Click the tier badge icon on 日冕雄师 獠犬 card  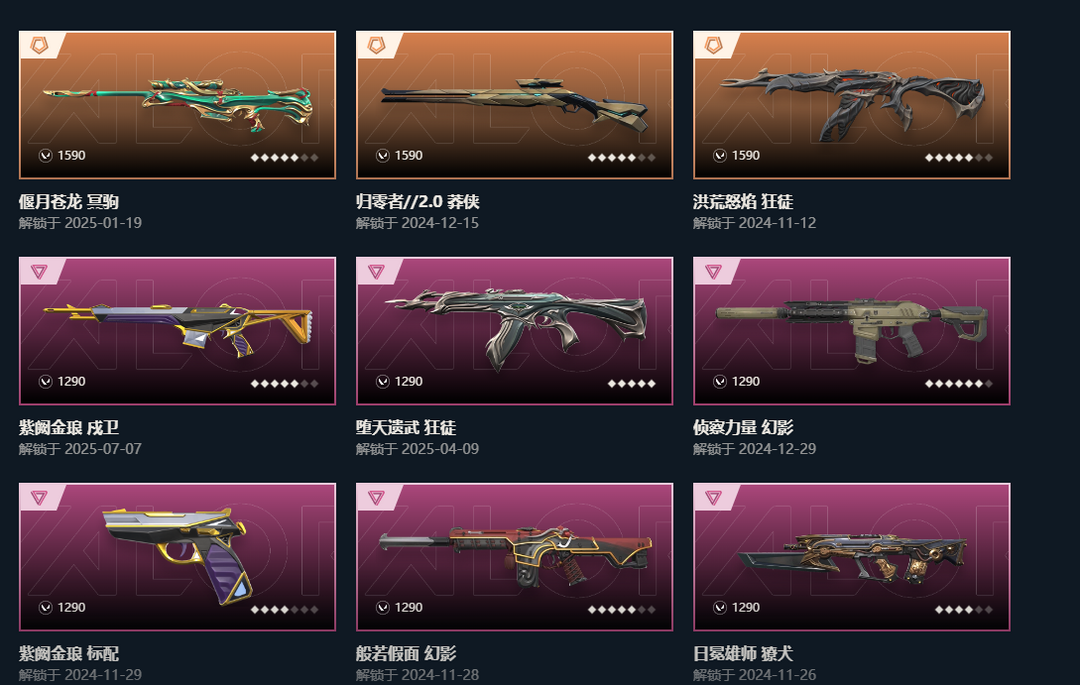click(714, 498)
